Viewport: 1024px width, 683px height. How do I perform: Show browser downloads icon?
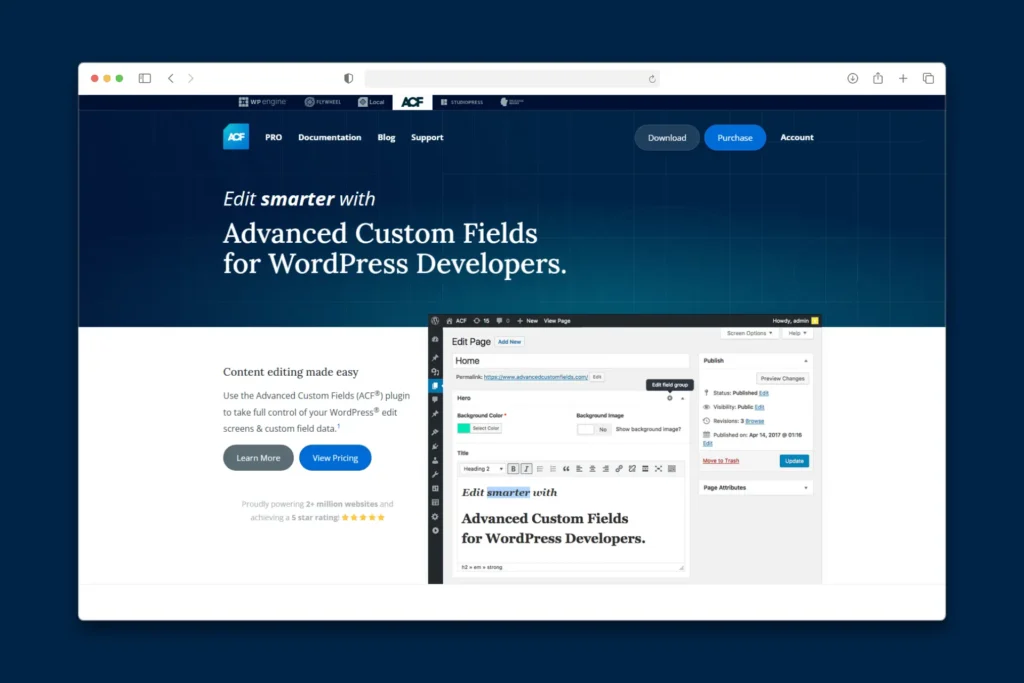(x=852, y=78)
